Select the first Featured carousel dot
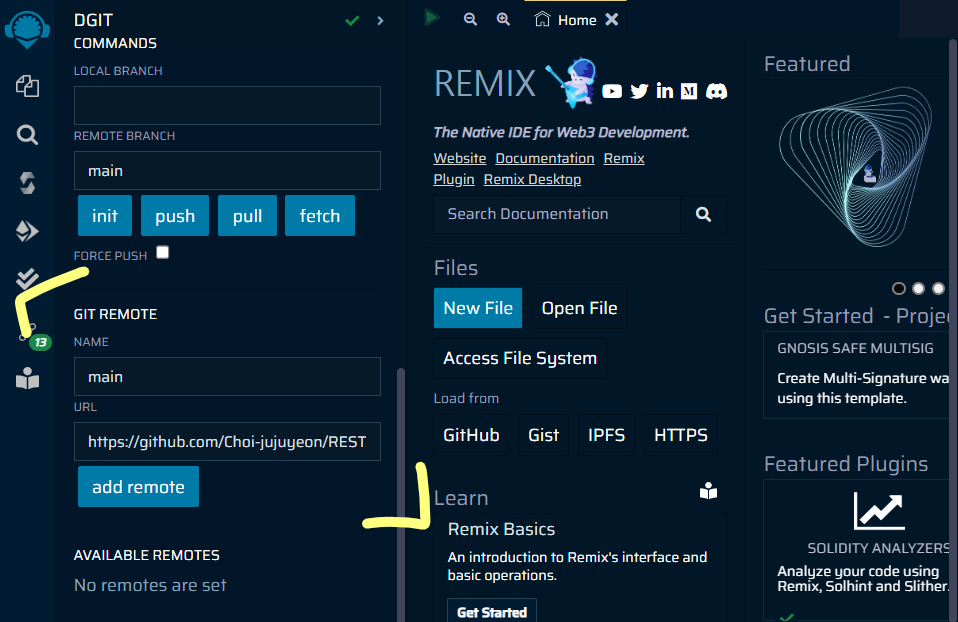This screenshot has height=622, width=958. point(899,288)
